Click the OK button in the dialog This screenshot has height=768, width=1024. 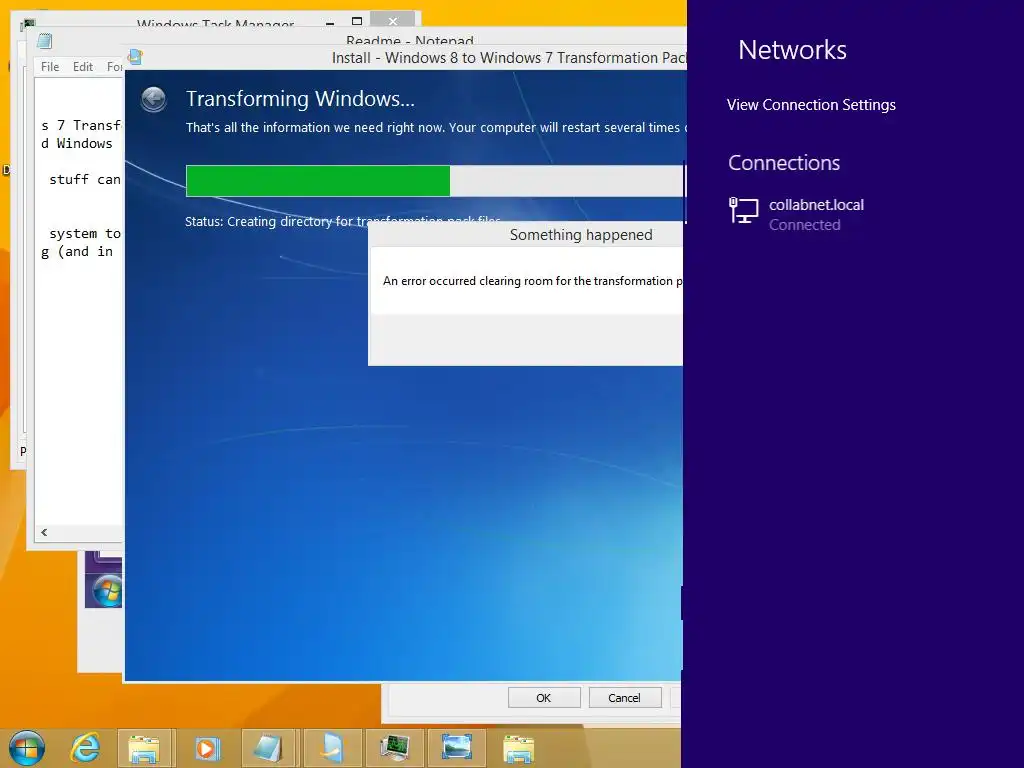[x=543, y=697]
